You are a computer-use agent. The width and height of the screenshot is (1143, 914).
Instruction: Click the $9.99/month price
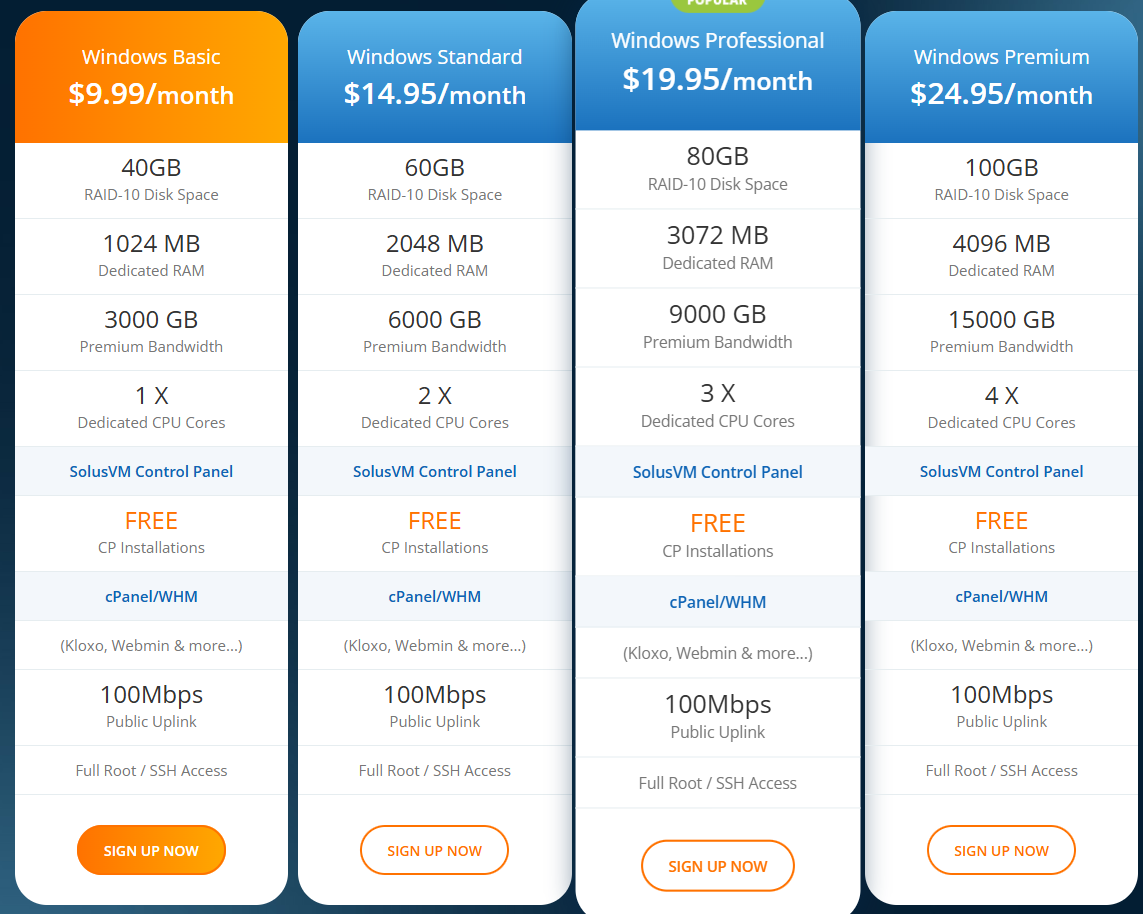tap(151, 94)
